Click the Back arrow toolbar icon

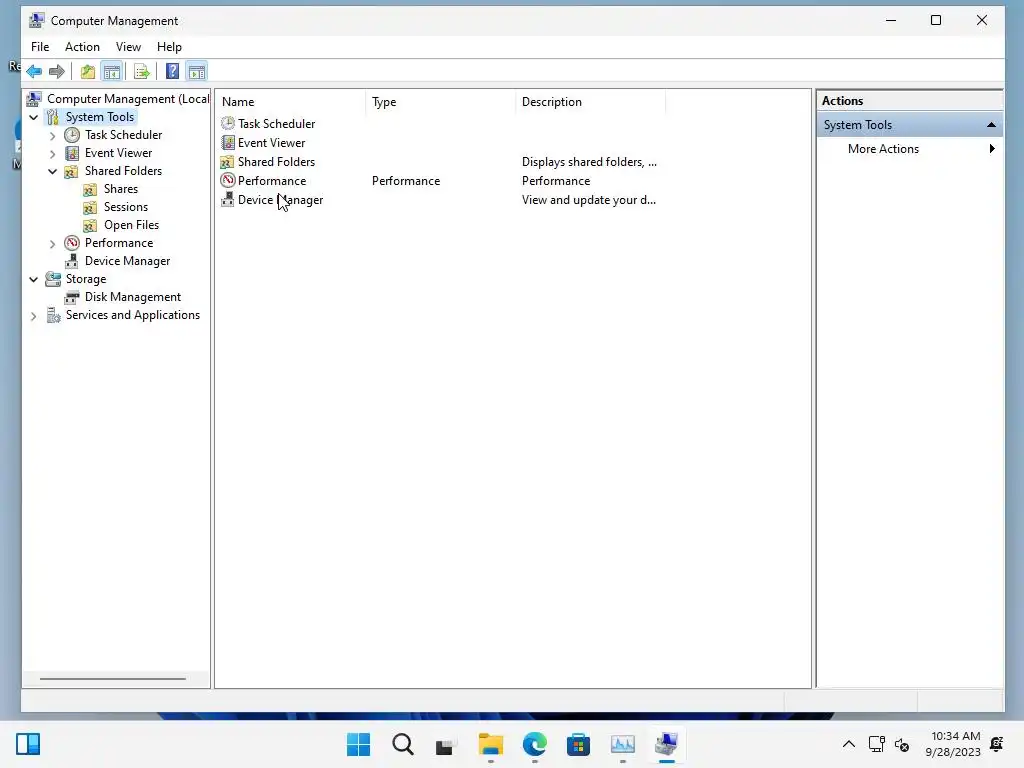[x=34, y=71]
